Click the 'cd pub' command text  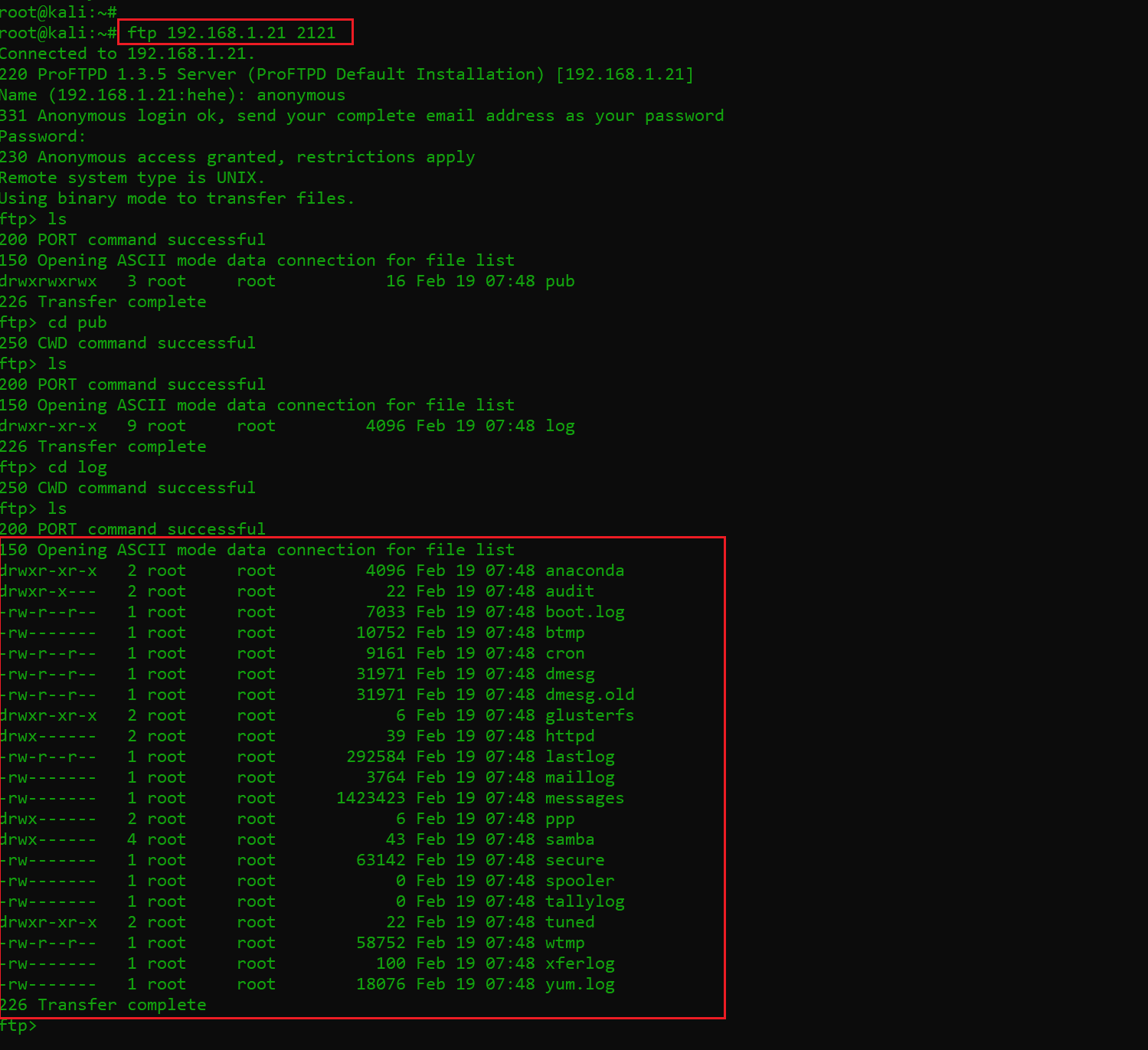(77, 322)
